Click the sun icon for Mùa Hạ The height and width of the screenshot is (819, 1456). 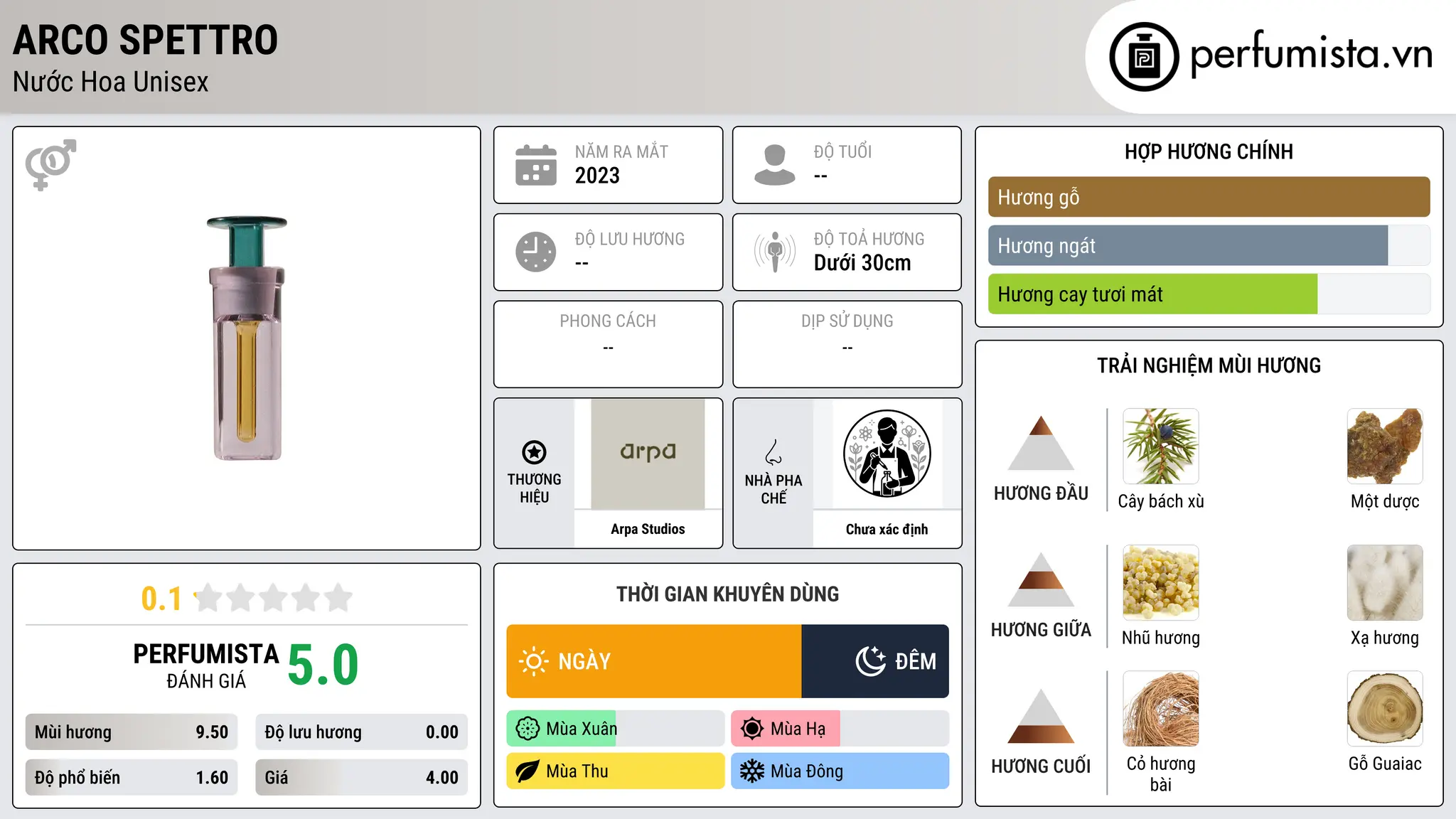pos(752,729)
